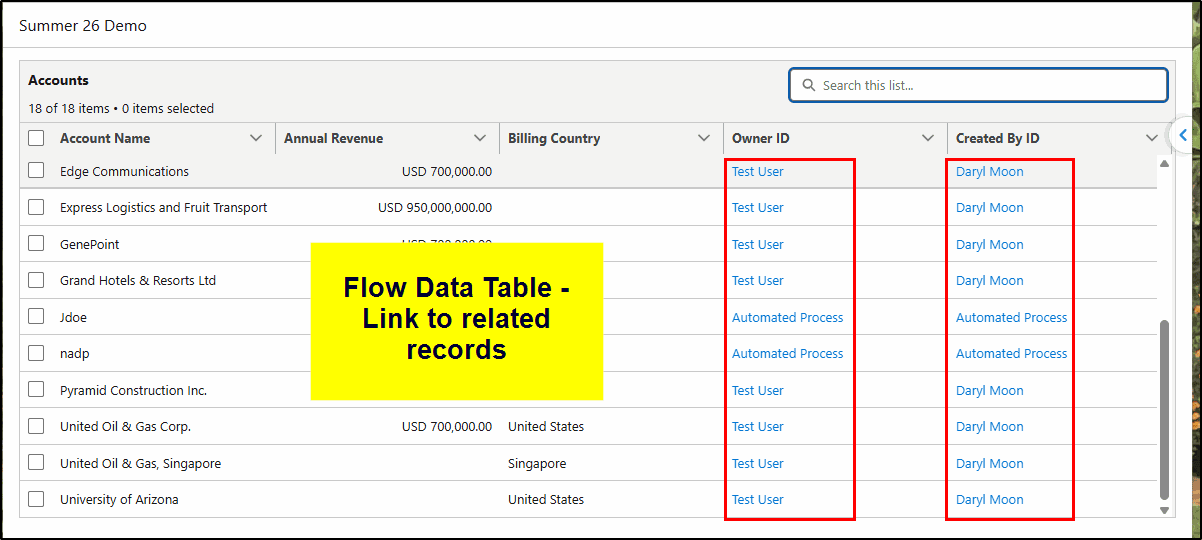Click scrollbar down arrow in Accounts table
Image resolution: width=1202 pixels, height=540 pixels.
pyautogui.click(x=1164, y=510)
